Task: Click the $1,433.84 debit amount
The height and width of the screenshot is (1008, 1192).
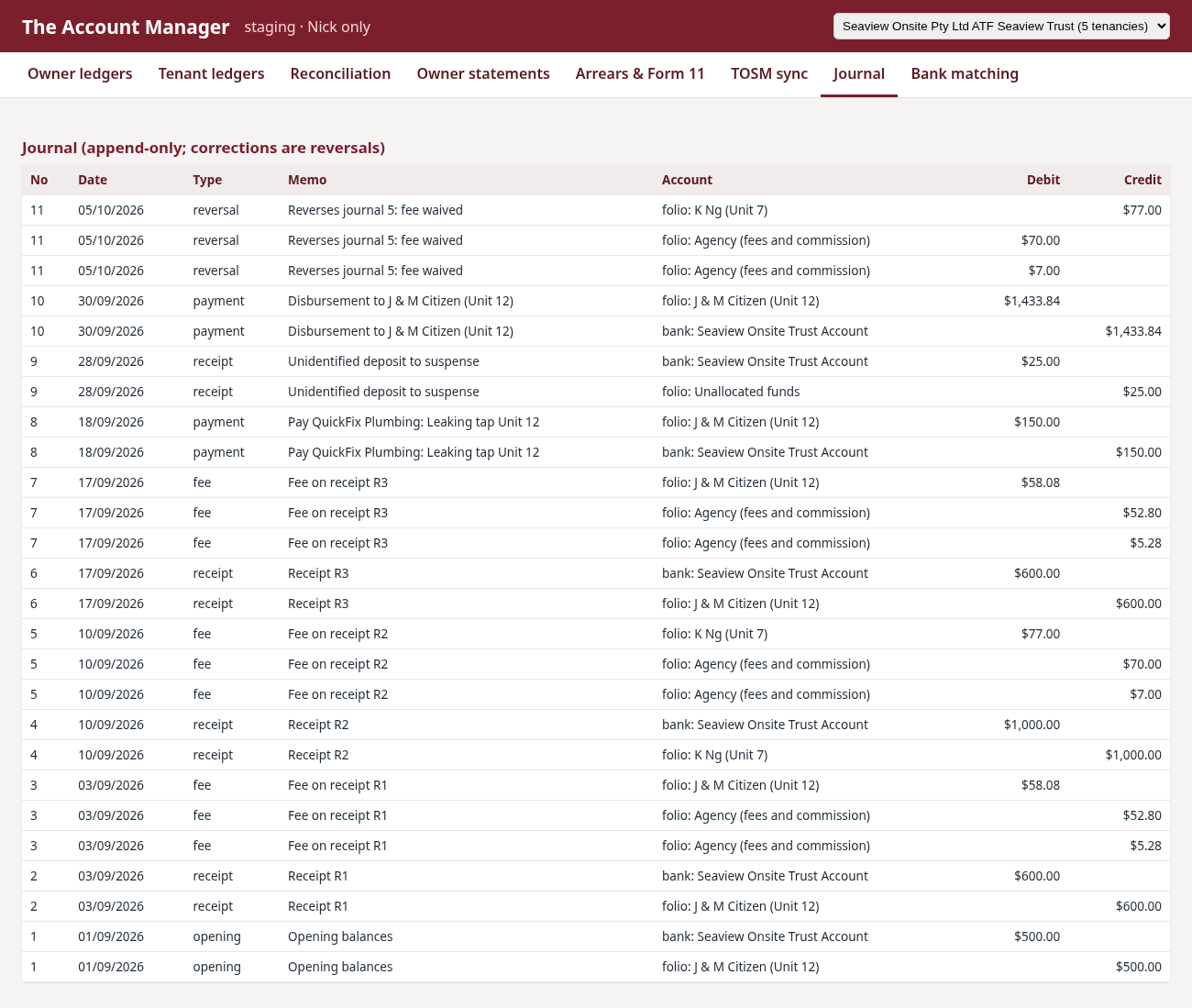Action: click(x=1032, y=301)
